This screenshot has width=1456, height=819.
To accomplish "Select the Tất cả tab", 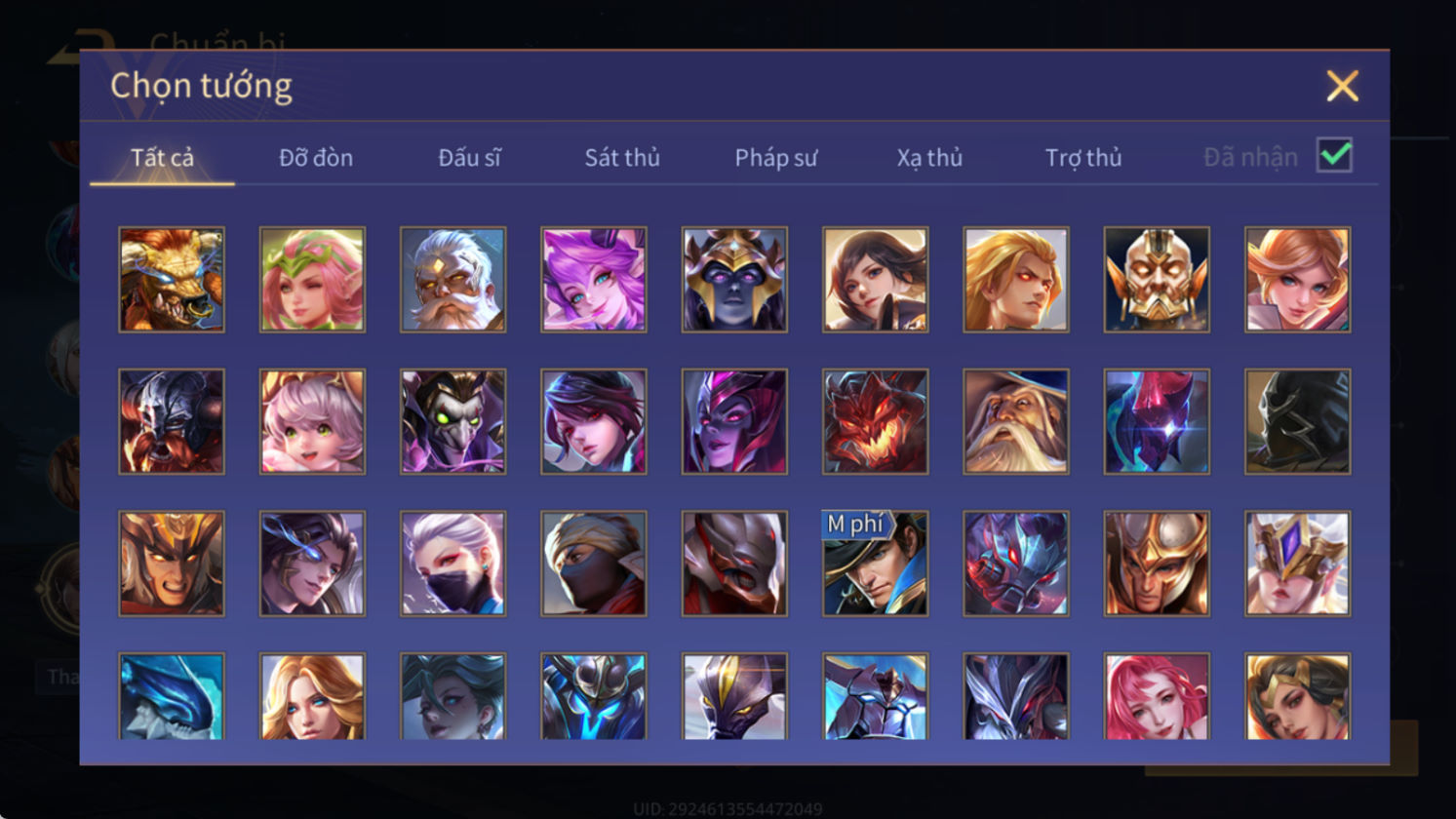I will click(162, 158).
